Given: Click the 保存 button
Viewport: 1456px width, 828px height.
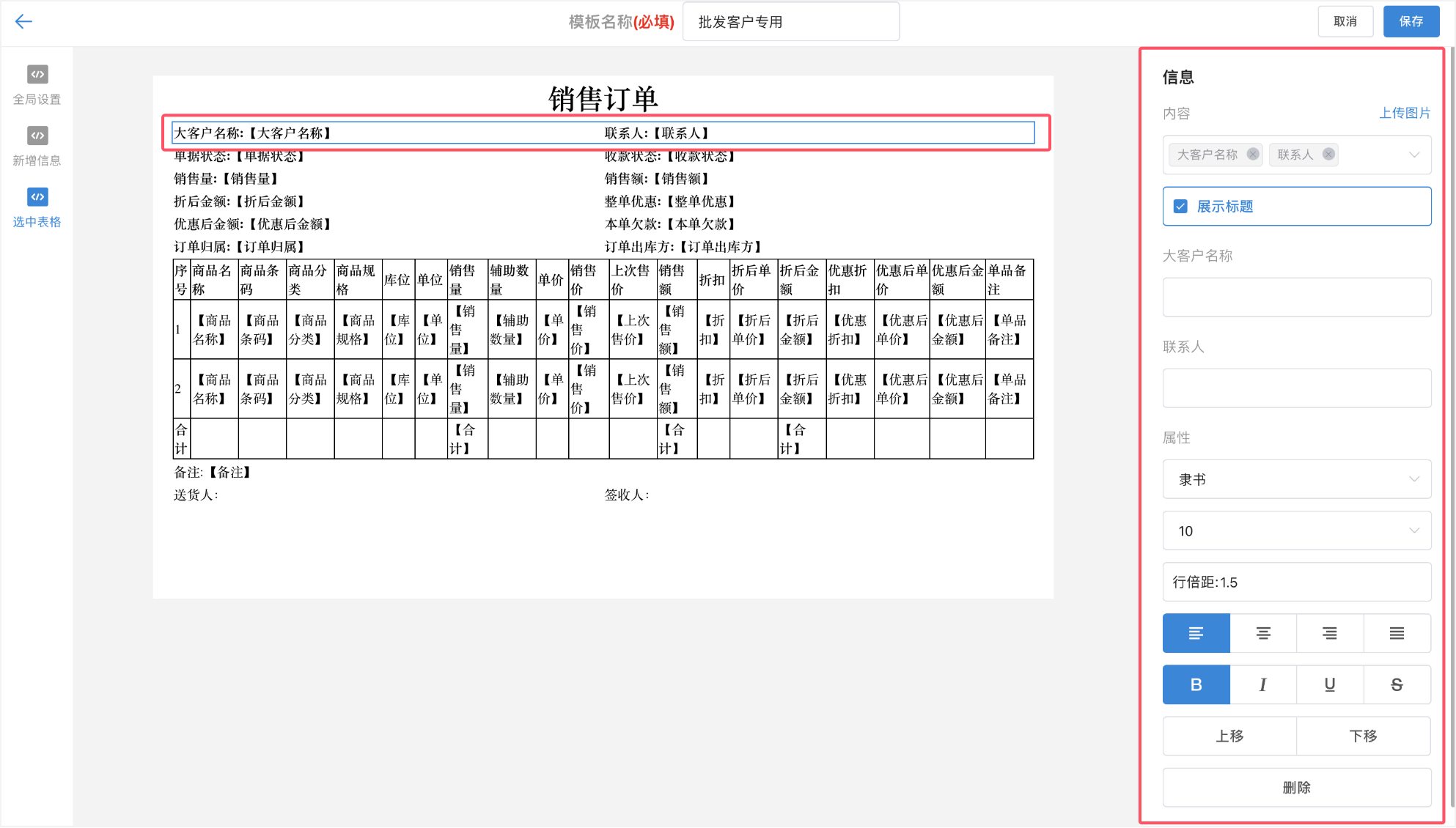Looking at the screenshot, I should click(x=1411, y=21).
